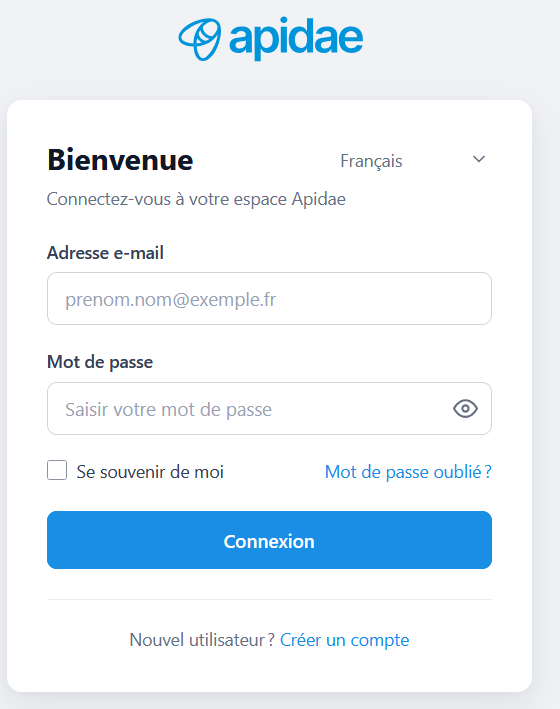Click the apidae wordmark text

tap(296, 38)
